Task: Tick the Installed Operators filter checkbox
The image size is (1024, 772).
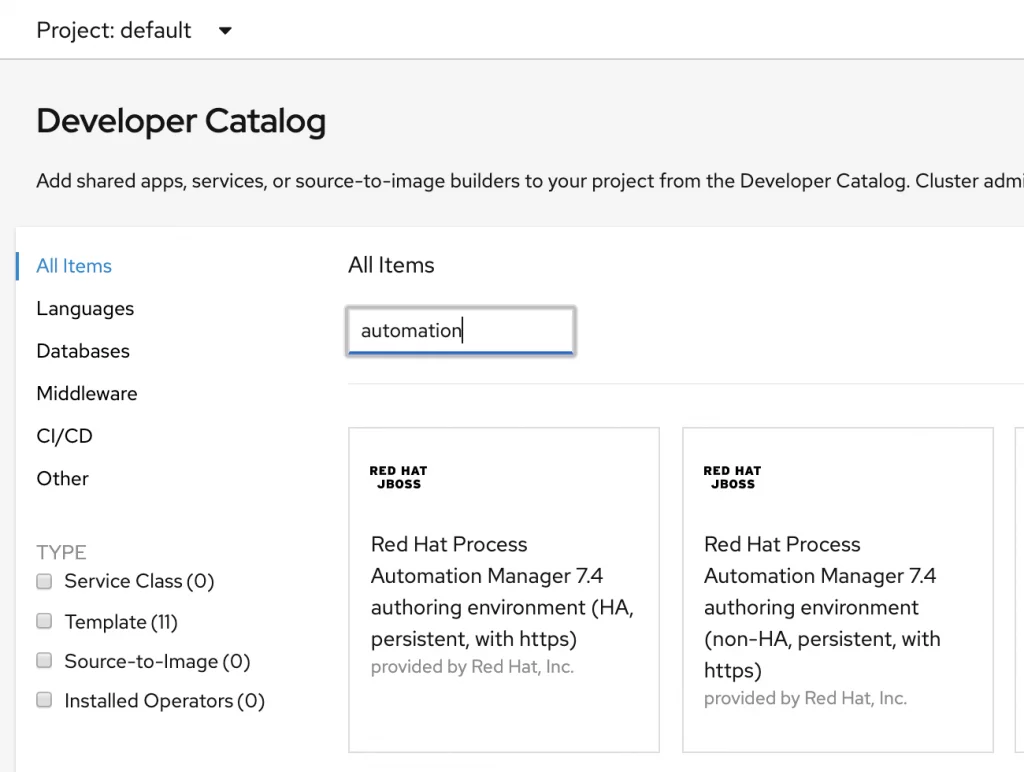Action: point(44,700)
